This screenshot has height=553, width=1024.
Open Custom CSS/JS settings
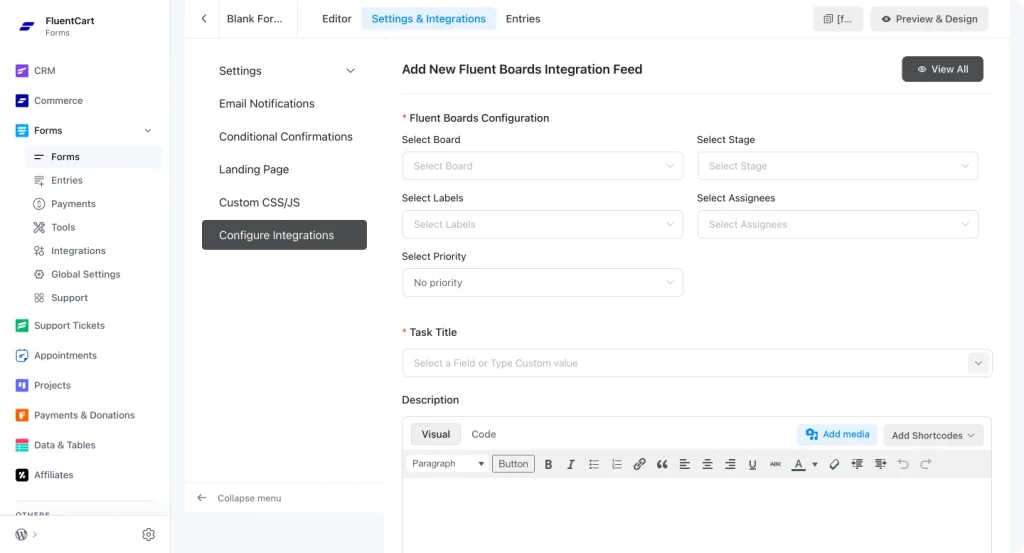259,202
